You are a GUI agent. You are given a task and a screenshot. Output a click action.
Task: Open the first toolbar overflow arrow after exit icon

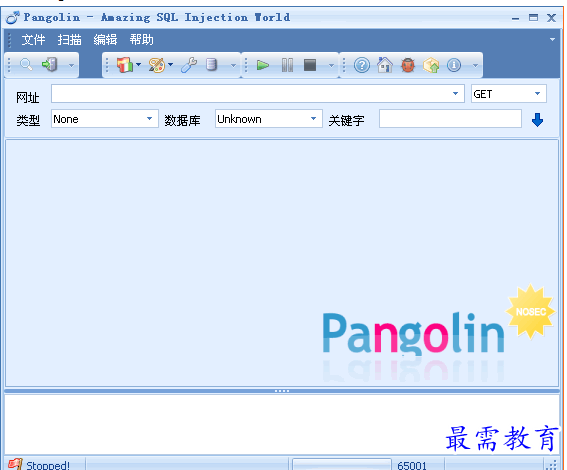(x=71, y=66)
